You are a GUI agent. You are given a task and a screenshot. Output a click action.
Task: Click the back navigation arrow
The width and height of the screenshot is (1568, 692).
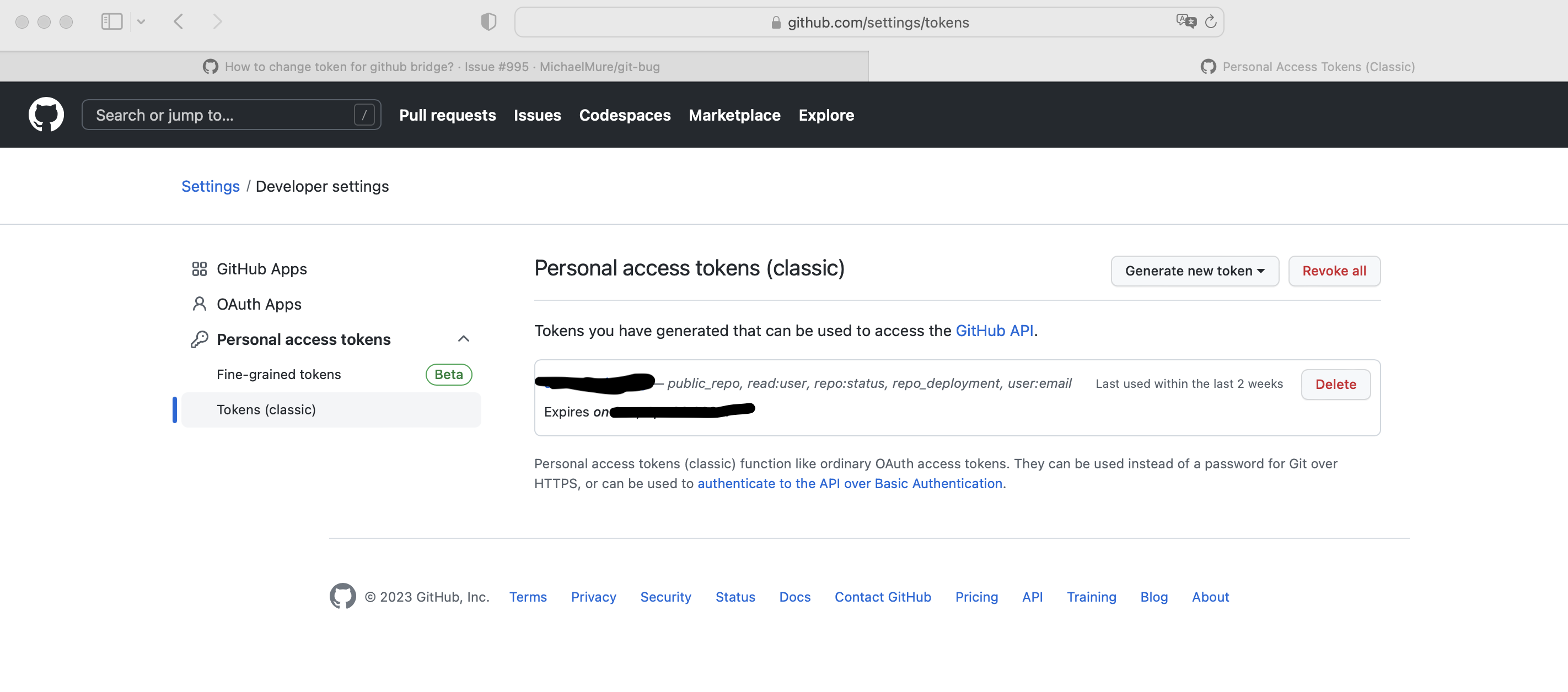pos(178,21)
